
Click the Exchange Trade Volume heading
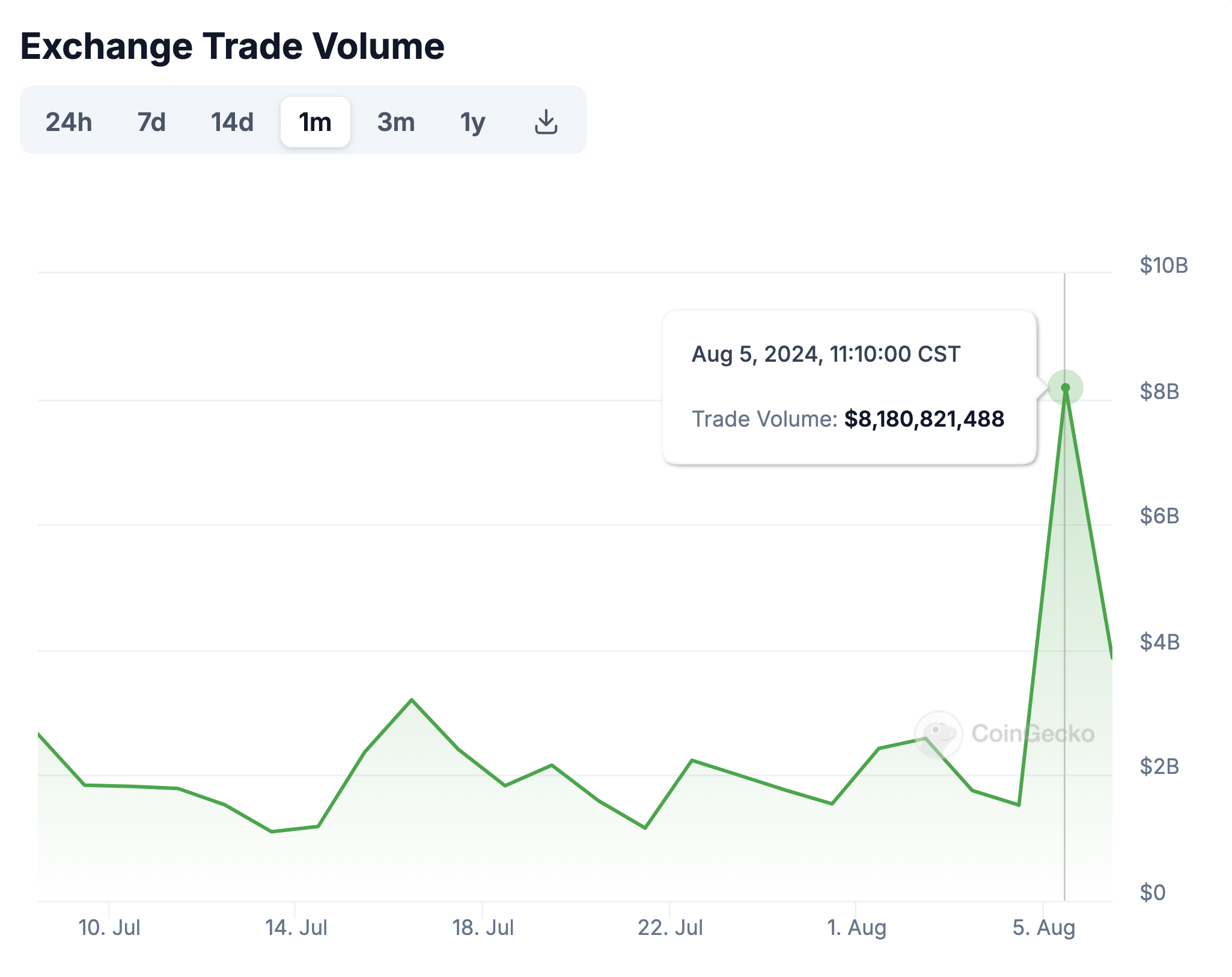tap(233, 46)
